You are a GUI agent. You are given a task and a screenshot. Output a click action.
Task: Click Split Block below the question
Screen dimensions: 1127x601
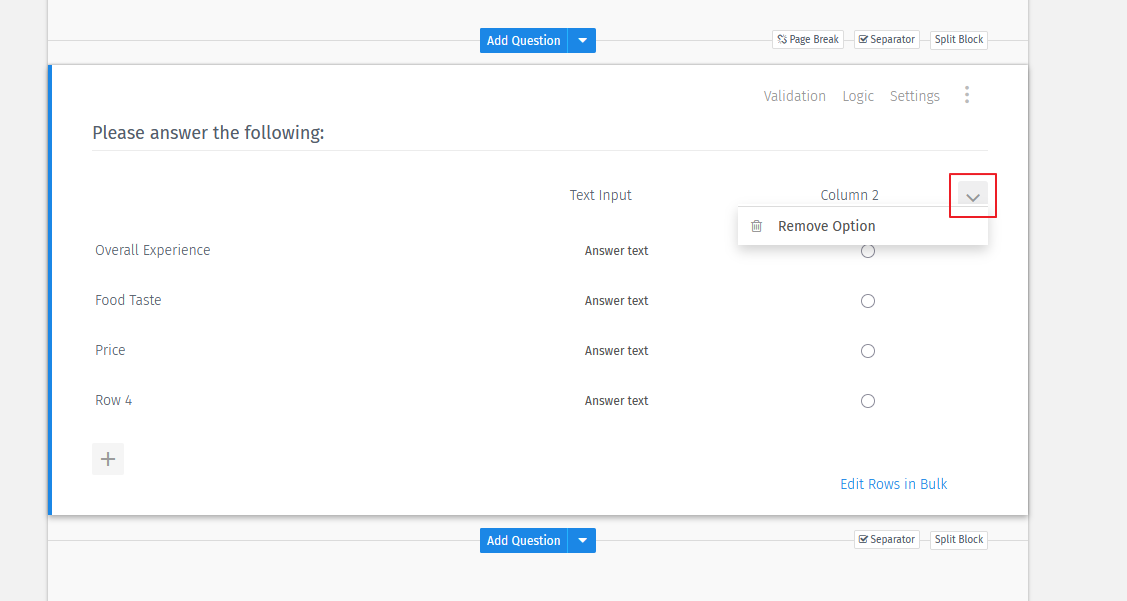tap(957, 539)
